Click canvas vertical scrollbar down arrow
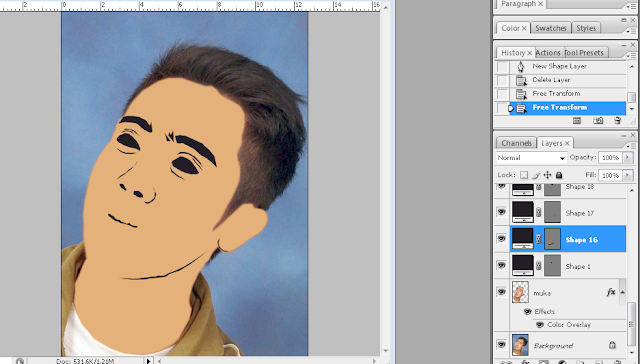The height and width of the screenshot is (364, 640). click(386, 351)
